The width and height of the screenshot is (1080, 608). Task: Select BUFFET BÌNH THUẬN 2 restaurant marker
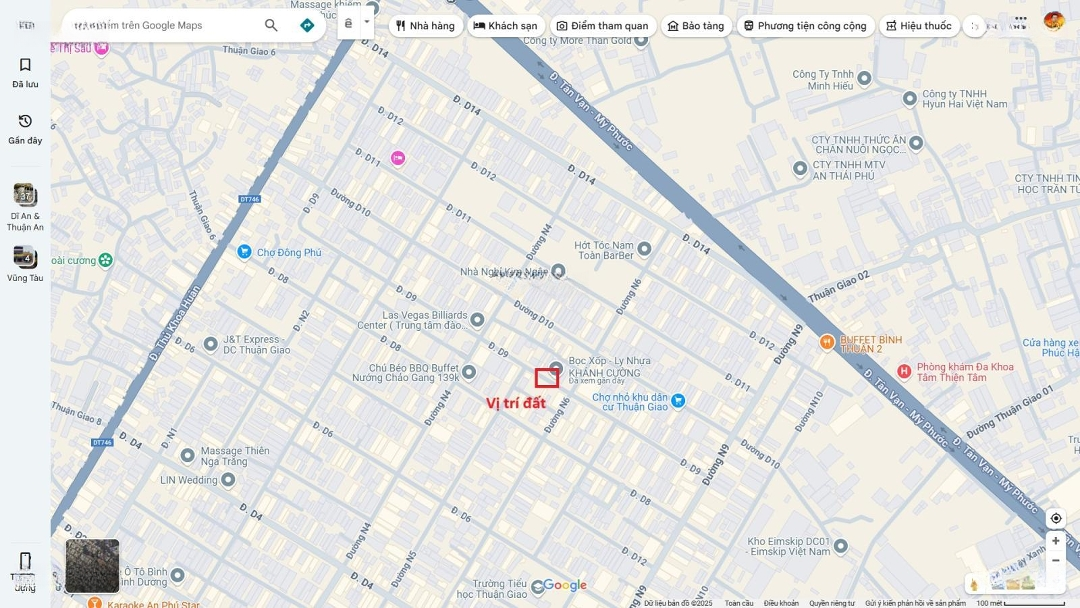pos(827,342)
